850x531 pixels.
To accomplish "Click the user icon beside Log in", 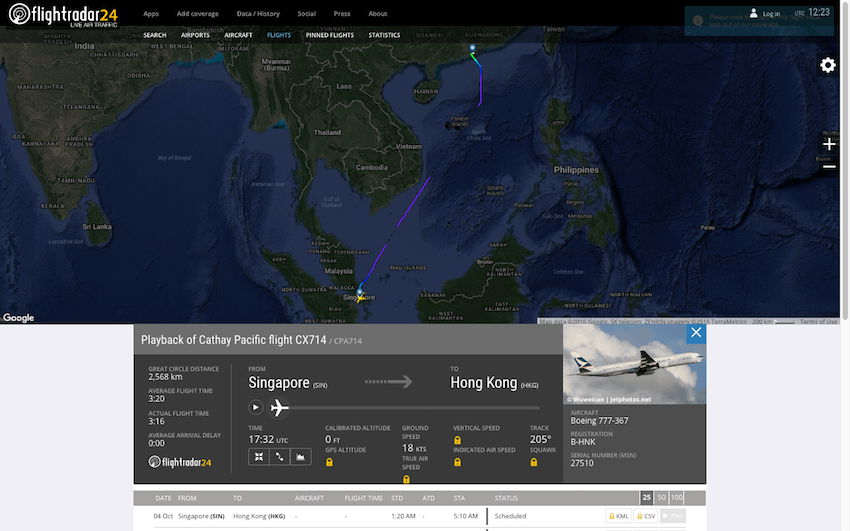I will coord(754,12).
